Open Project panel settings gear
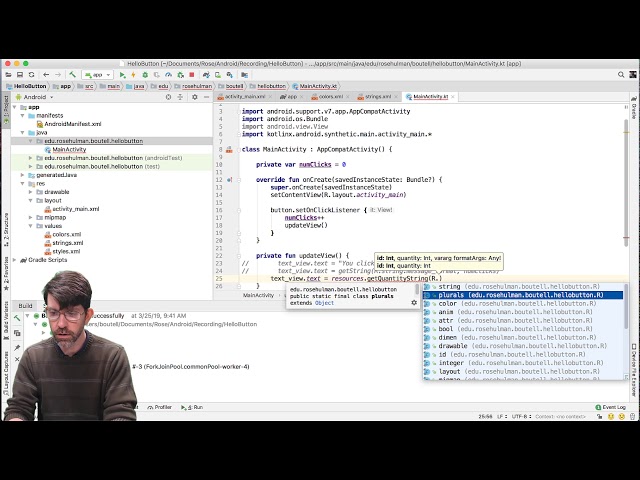The image size is (640, 480). coord(195,97)
